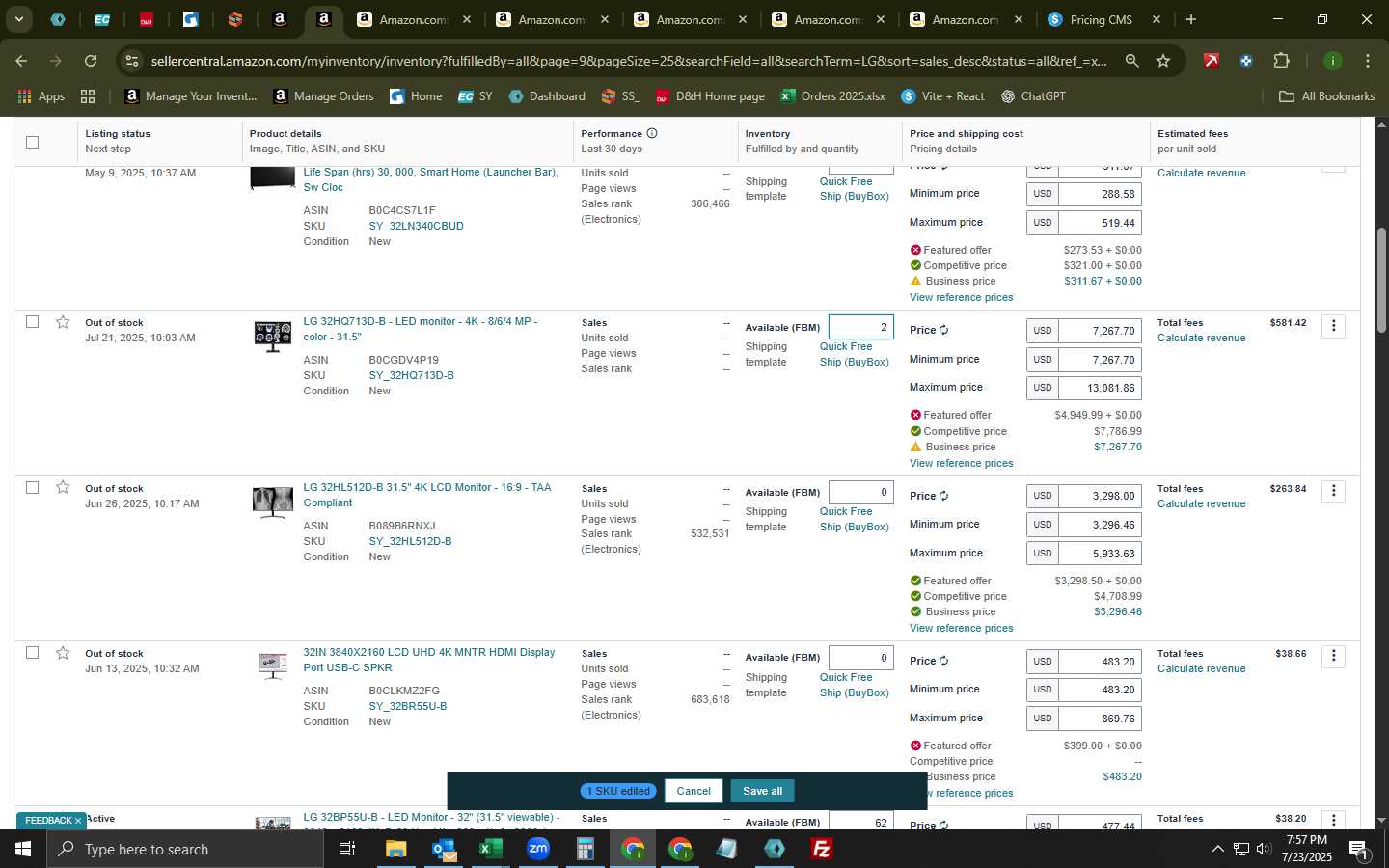This screenshot has height=868, width=1389.
Task: View reference prices for 32HL512D-B row
Action: point(961,628)
